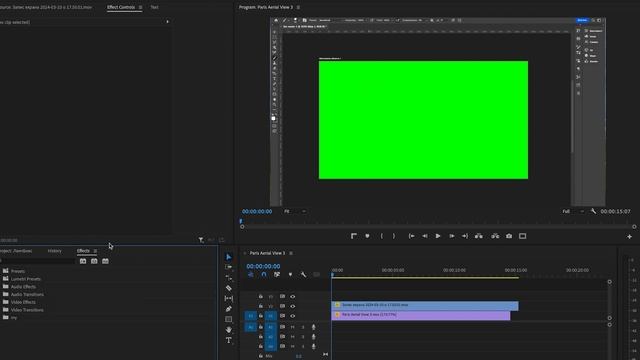The width and height of the screenshot is (640, 360).
Task: Play the sequence in Program Monitor
Action: [438, 236]
